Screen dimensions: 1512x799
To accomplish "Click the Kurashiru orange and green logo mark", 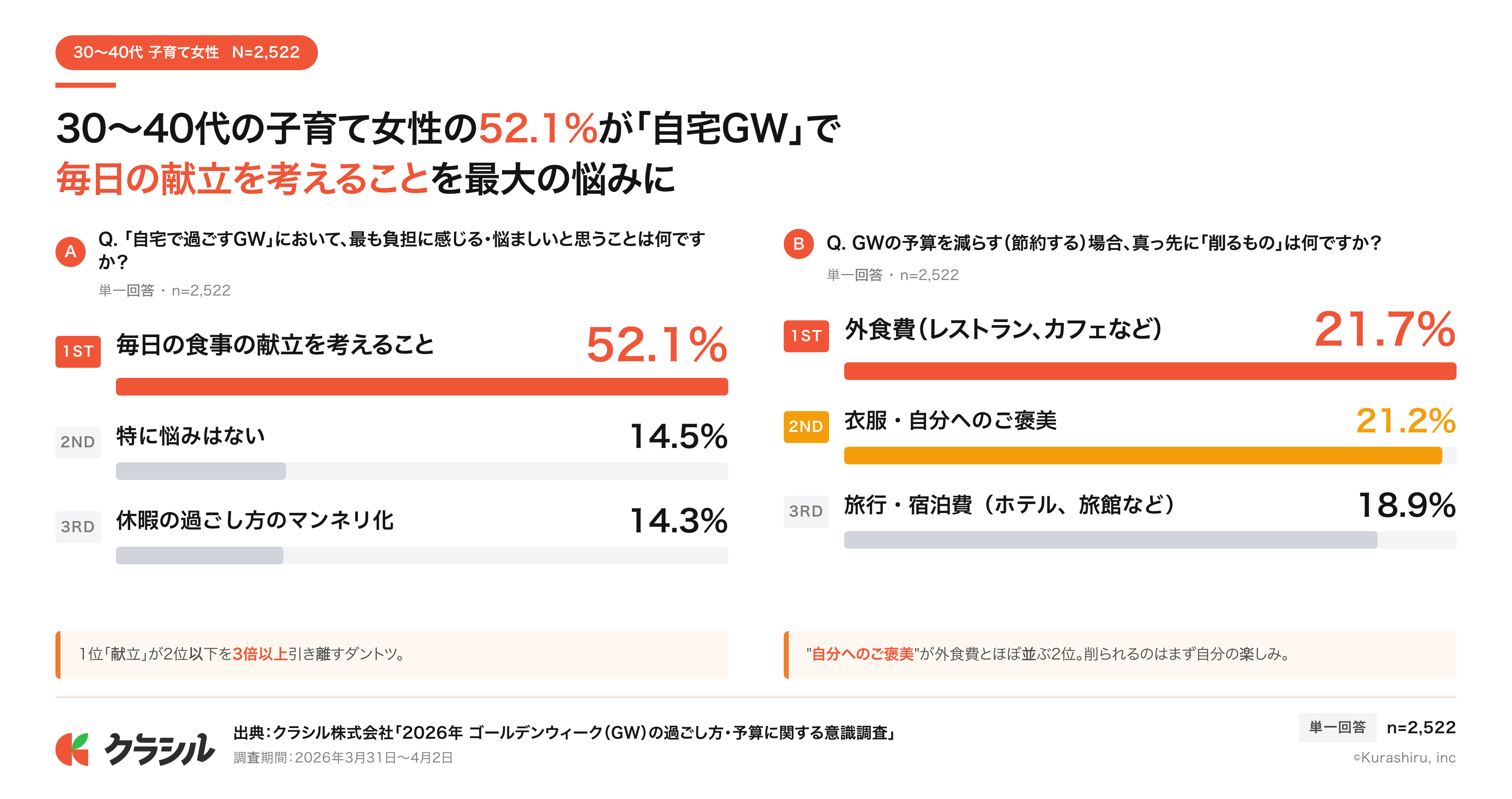I will (72, 749).
